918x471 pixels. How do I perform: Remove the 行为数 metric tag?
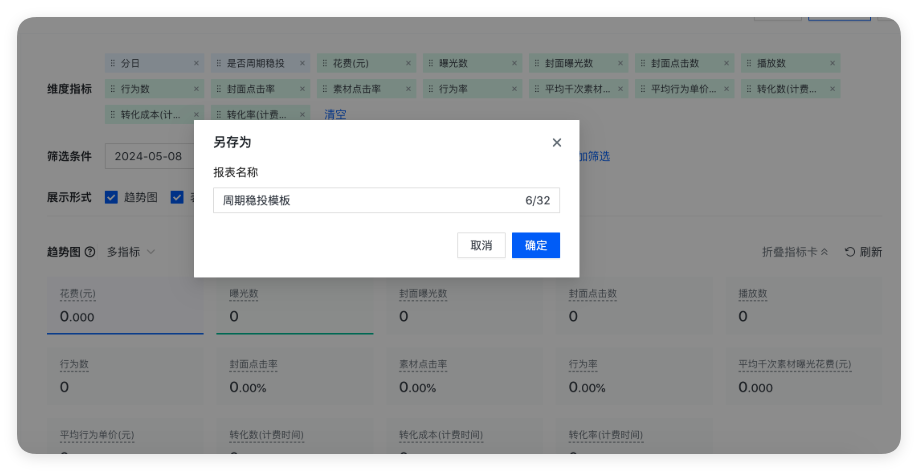[x=196, y=89]
